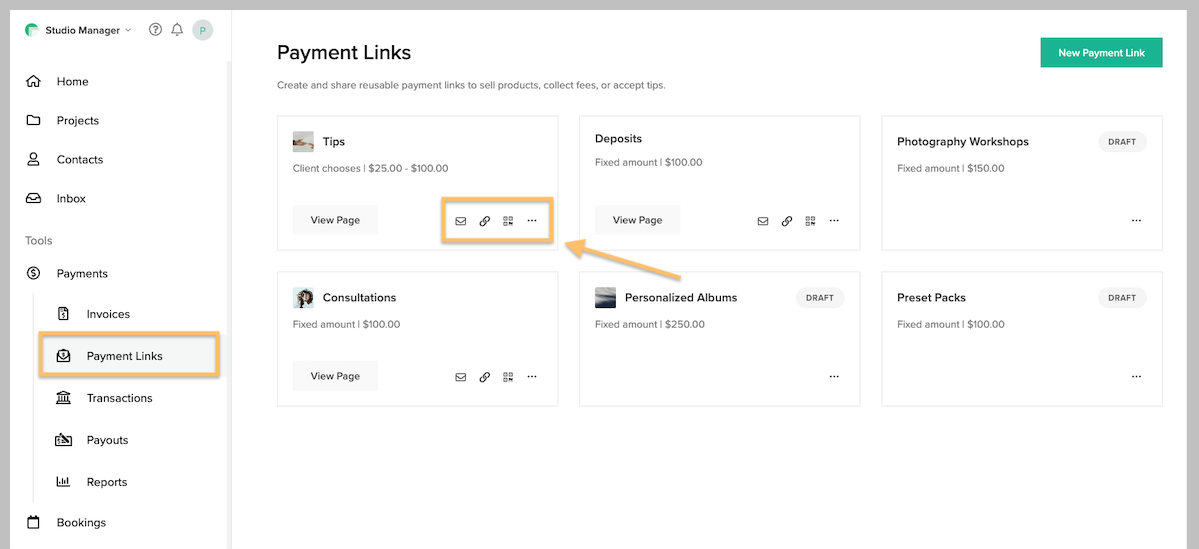Open more options on Photography Workshops card
The height and width of the screenshot is (549, 1199).
click(x=1136, y=221)
